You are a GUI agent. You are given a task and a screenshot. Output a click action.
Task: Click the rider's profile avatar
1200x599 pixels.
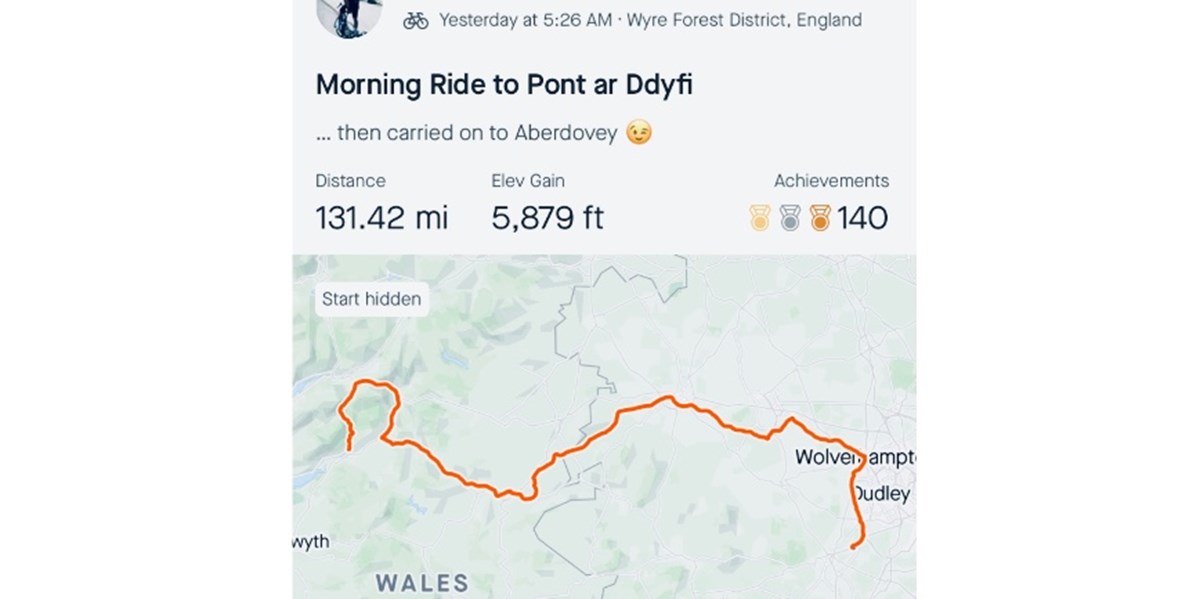pos(347,14)
